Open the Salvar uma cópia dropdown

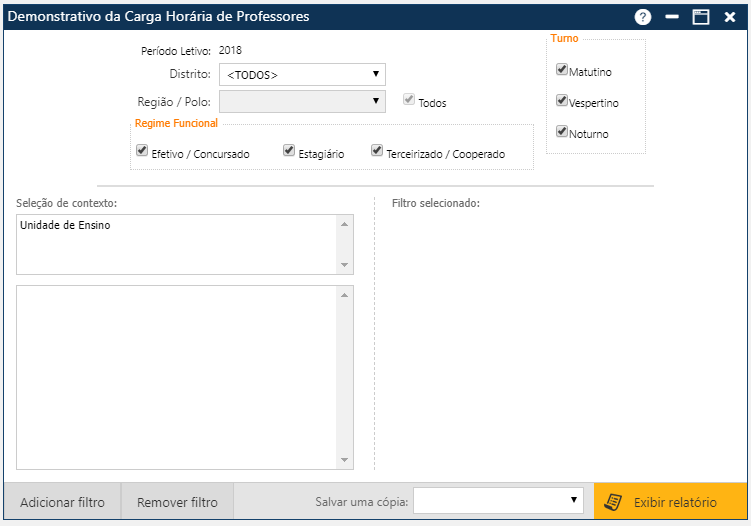(499, 500)
